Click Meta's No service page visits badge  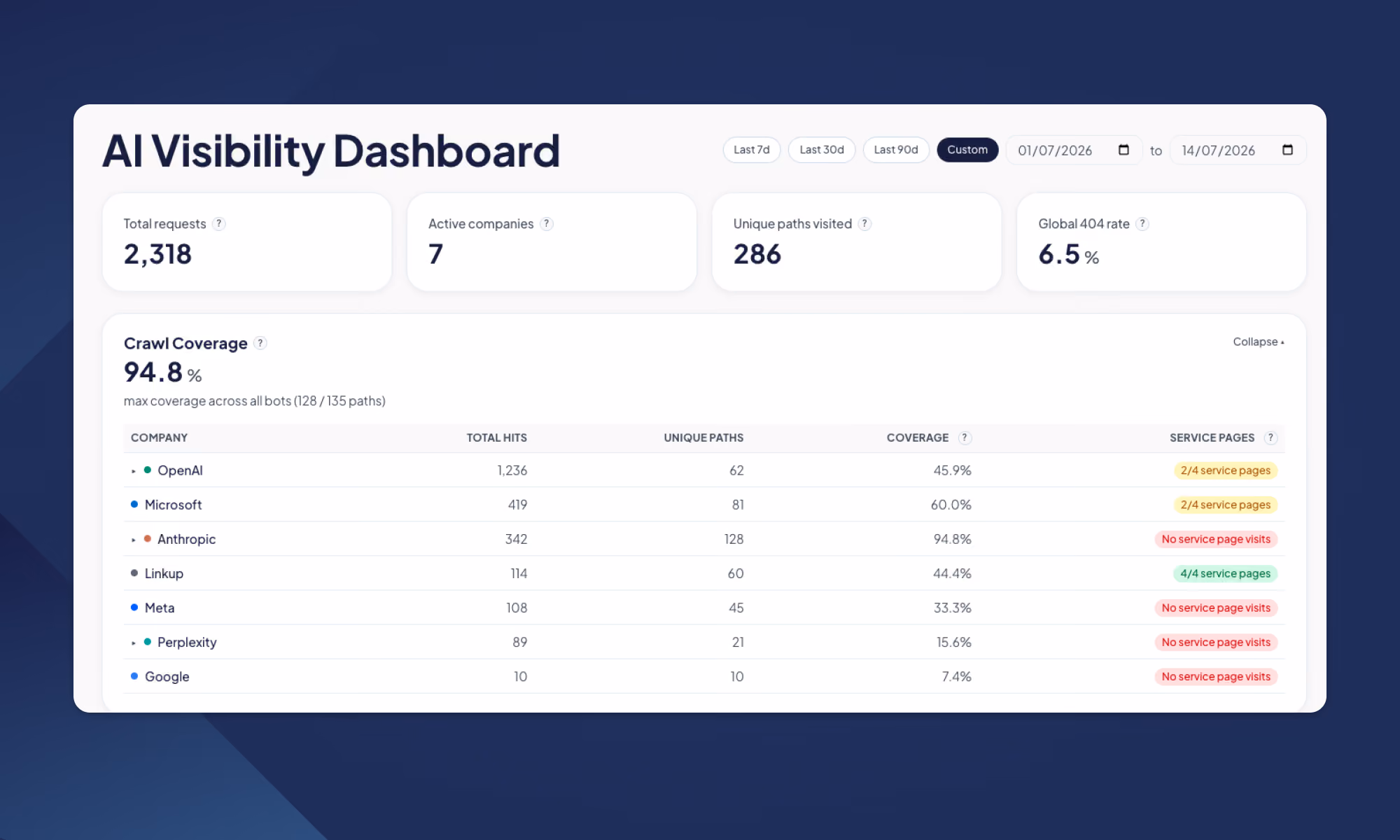pos(1216,608)
